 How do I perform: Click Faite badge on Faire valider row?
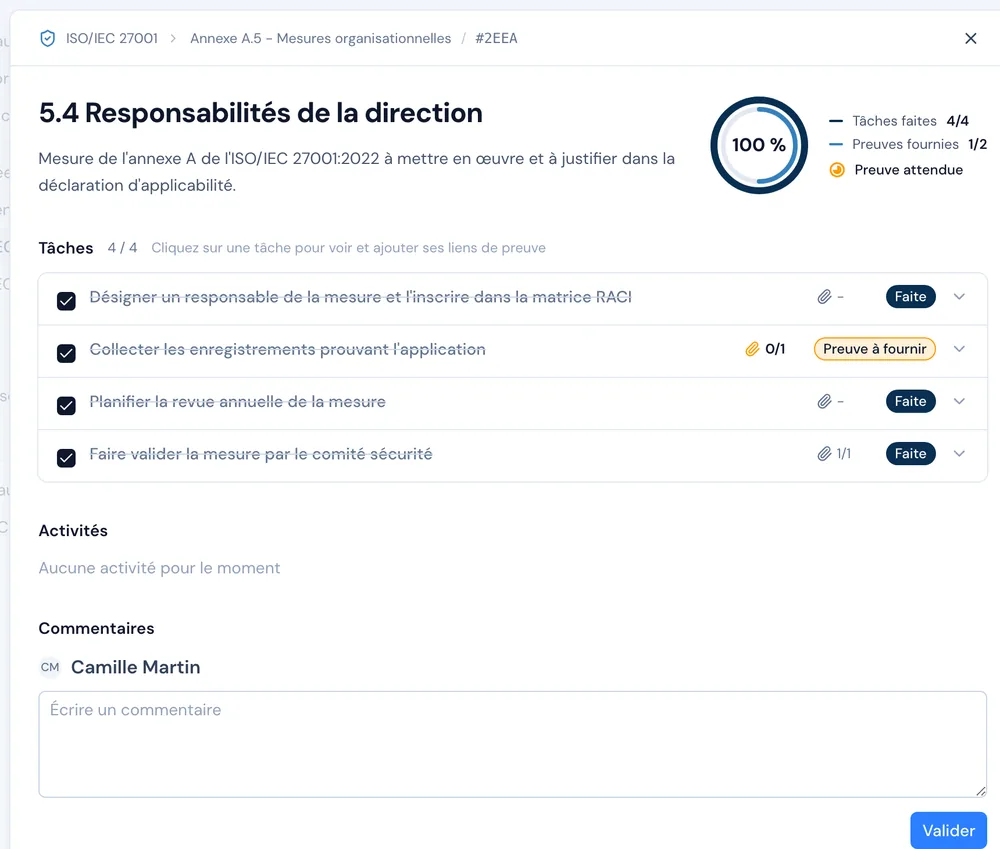910,454
